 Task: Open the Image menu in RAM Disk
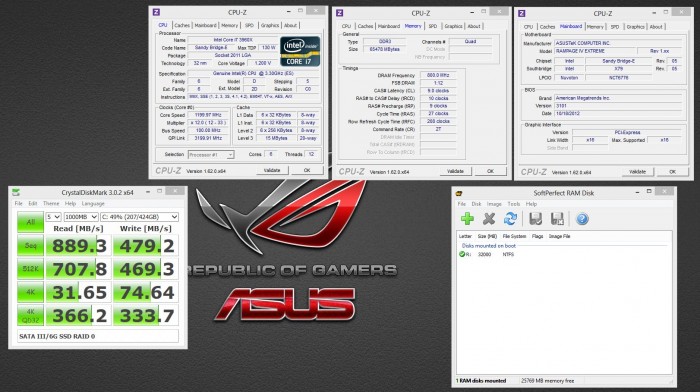point(494,204)
